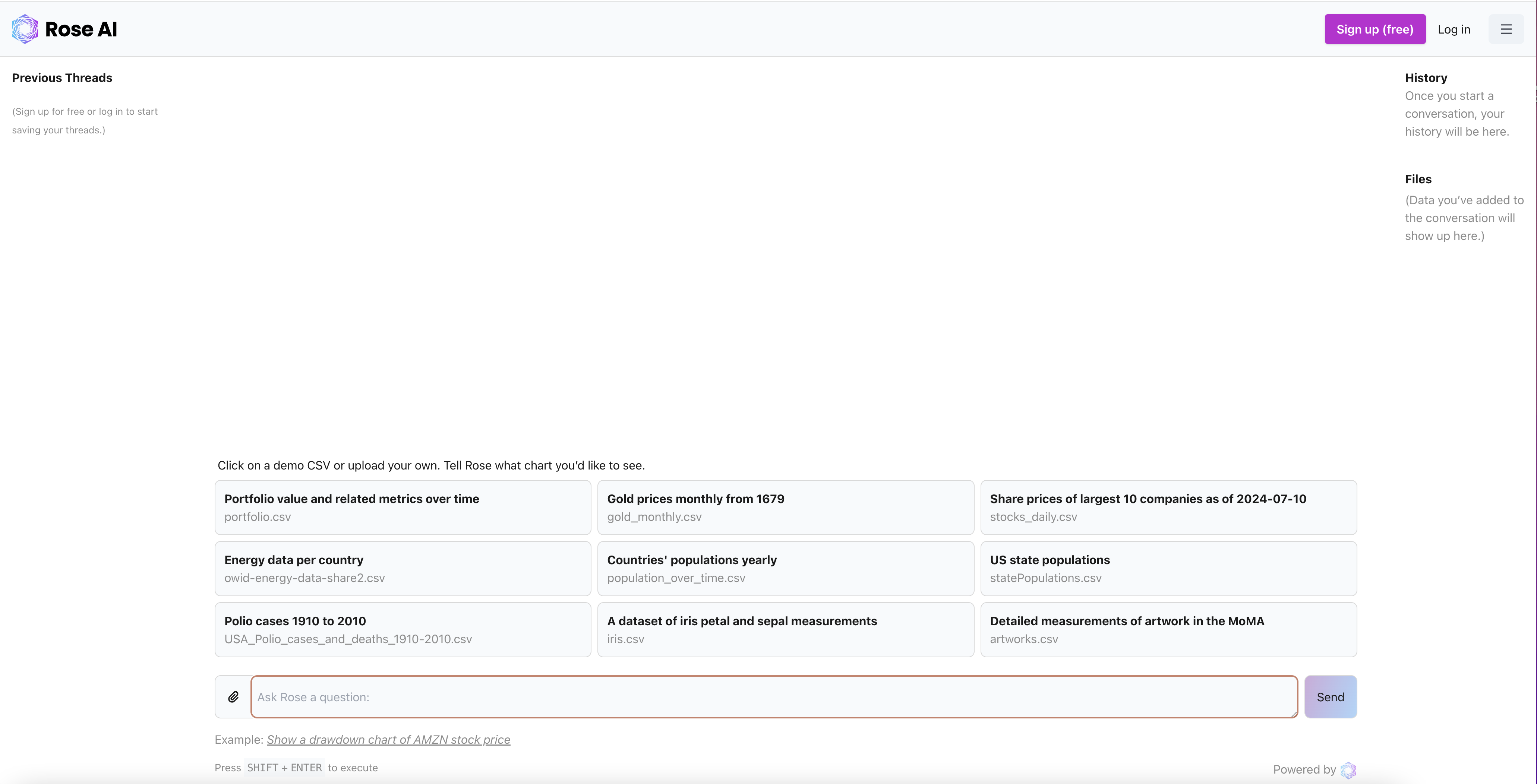Select the iris.csv dataset card
This screenshot has height=784, width=1537.
785,630
